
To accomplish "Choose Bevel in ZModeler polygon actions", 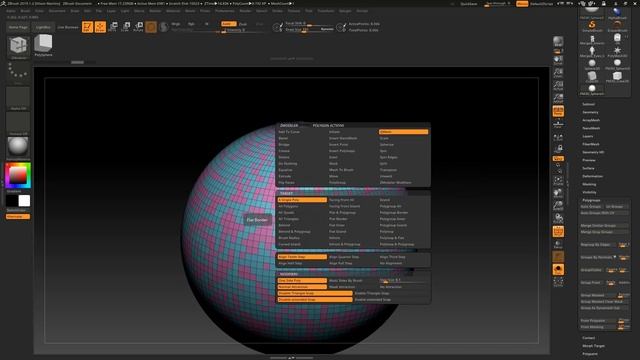I will click(283, 138).
